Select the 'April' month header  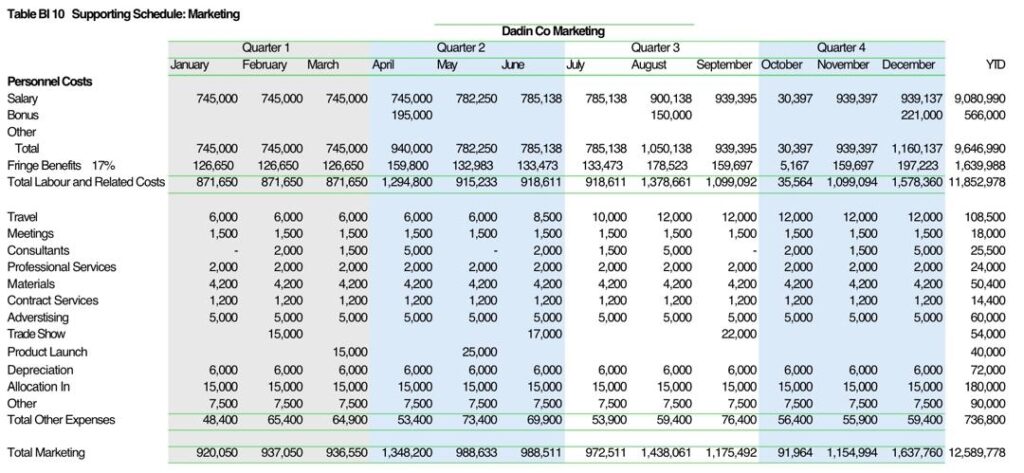(x=382, y=65)
